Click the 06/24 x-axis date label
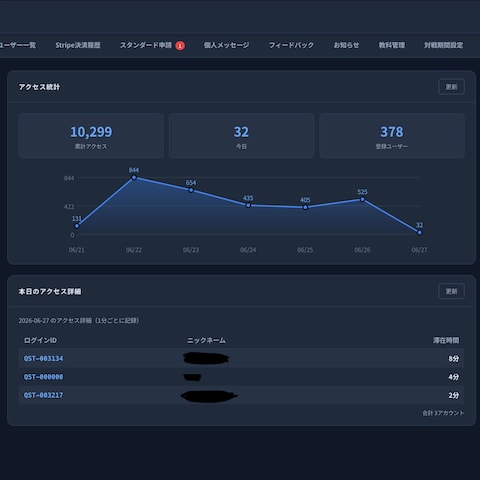 click(248, 250)
